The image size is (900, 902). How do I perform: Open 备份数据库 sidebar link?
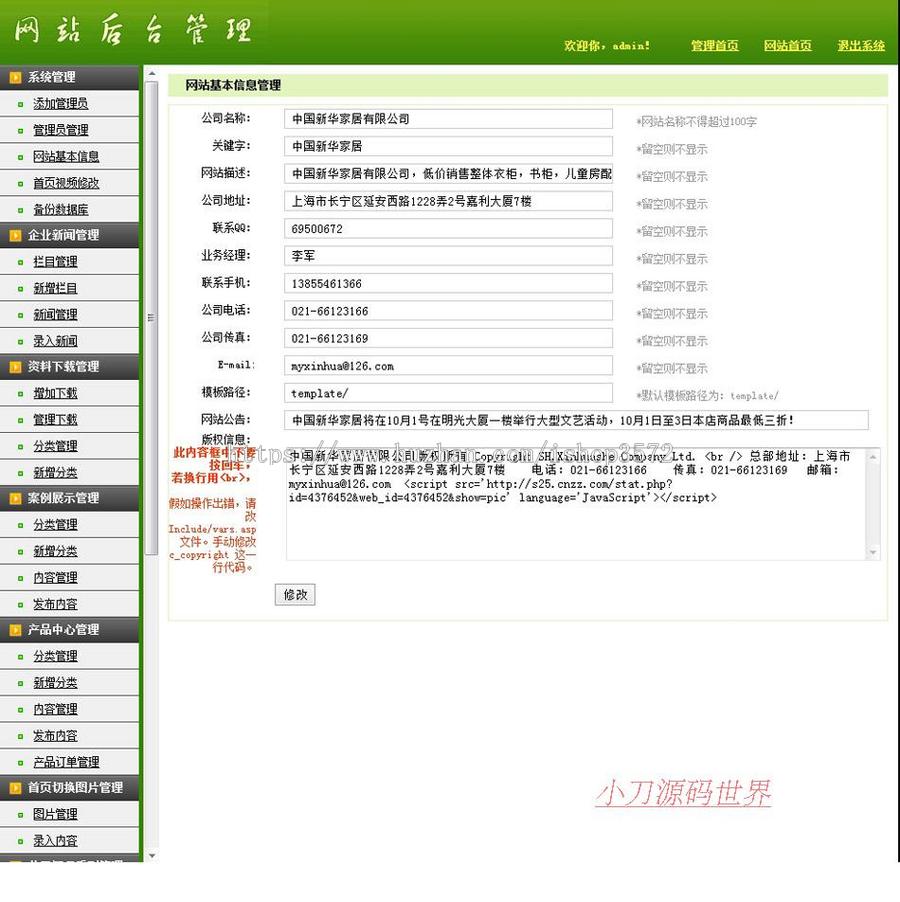[x=60, y=209]
